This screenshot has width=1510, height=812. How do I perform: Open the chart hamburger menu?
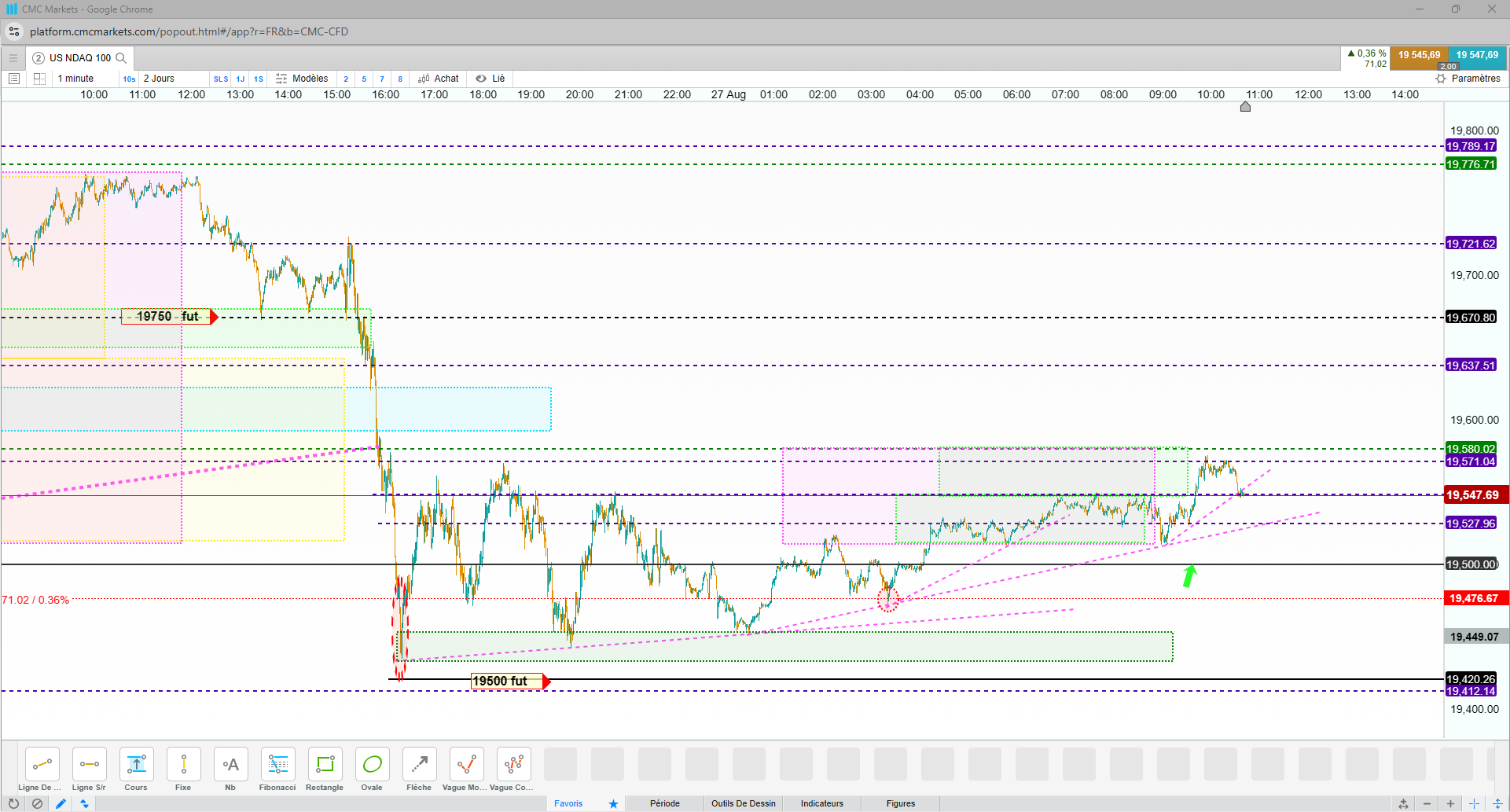click(13, 57)
